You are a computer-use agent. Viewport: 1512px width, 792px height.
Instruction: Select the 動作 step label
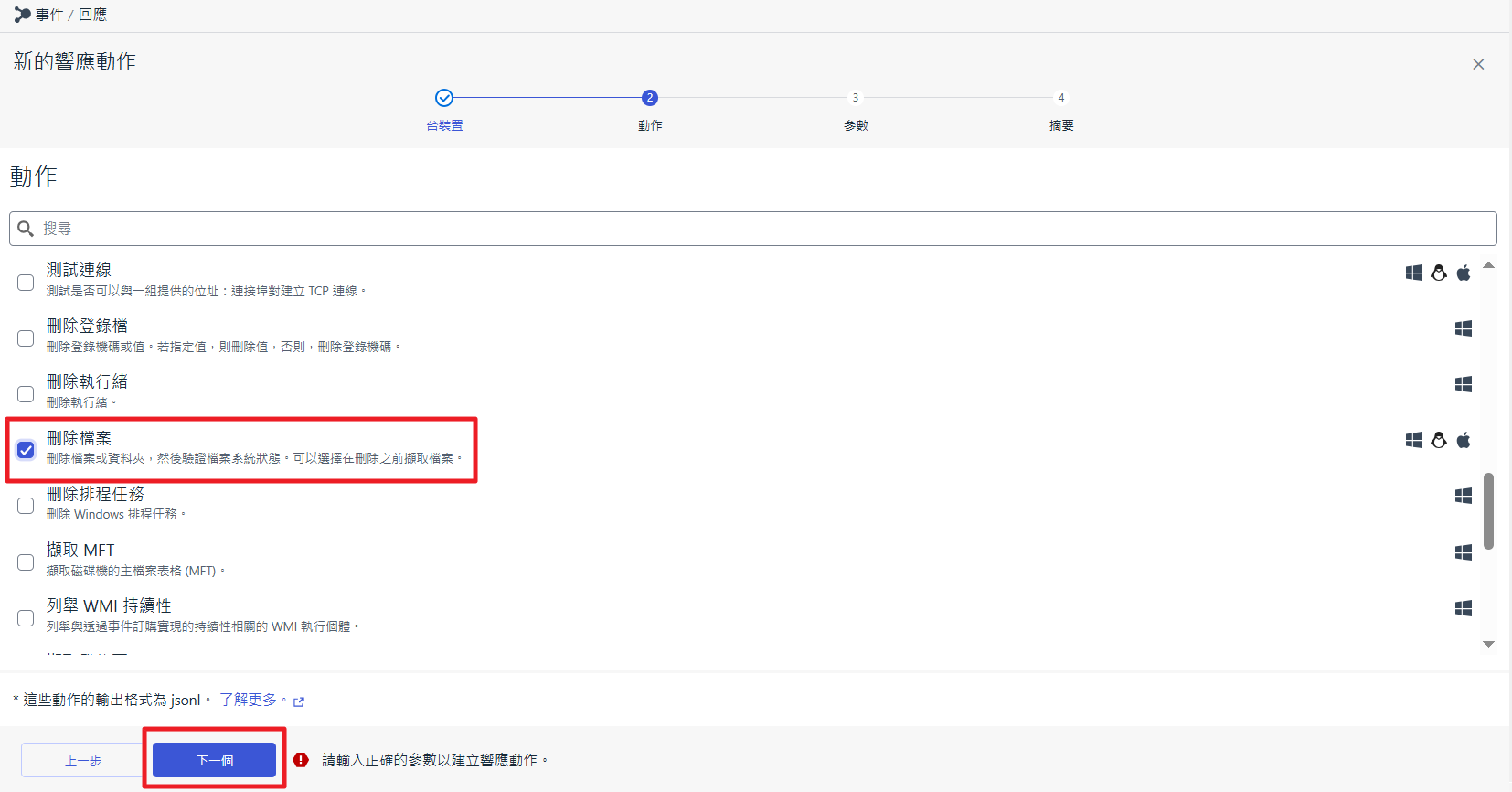650,125
